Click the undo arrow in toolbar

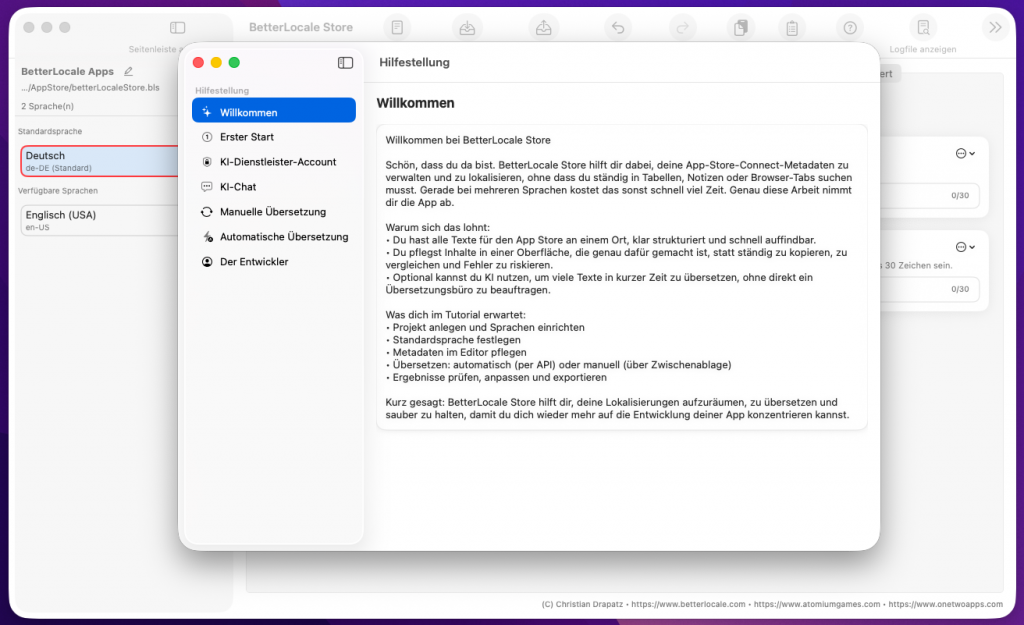(x=618, y=28)
